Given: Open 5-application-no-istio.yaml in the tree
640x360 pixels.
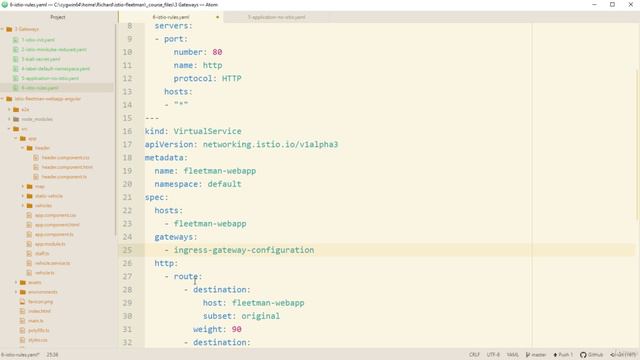Looking at the screenshot, I should (50, 78).
